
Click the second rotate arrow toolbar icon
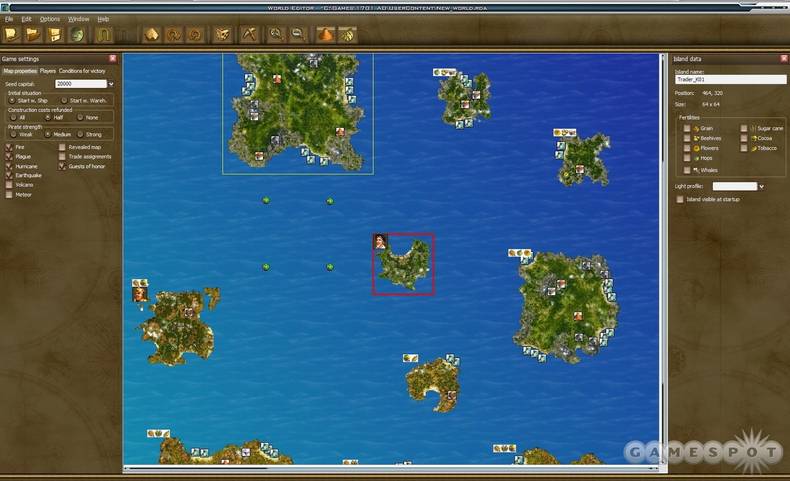pos(195,35)
